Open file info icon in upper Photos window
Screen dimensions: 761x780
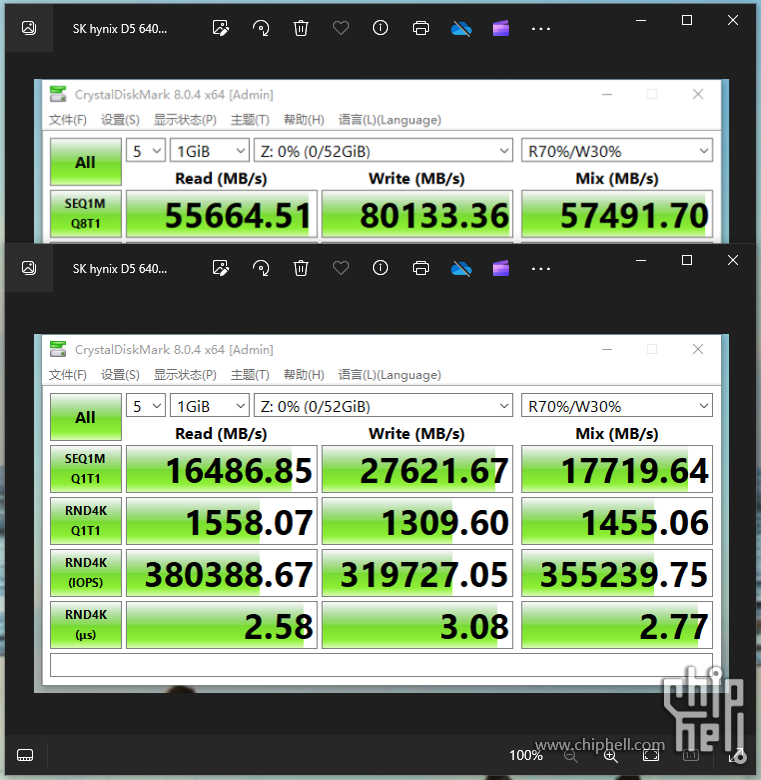point(380,28)
